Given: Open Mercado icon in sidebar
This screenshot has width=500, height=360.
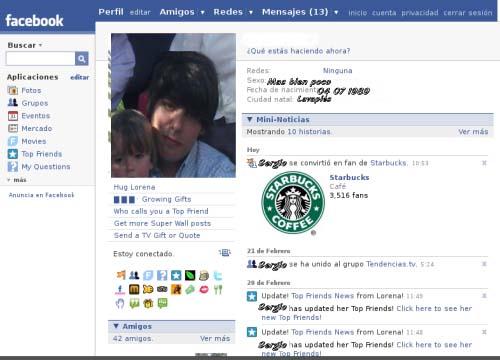Looking at the screenshot, I should (x=13, y=128).
